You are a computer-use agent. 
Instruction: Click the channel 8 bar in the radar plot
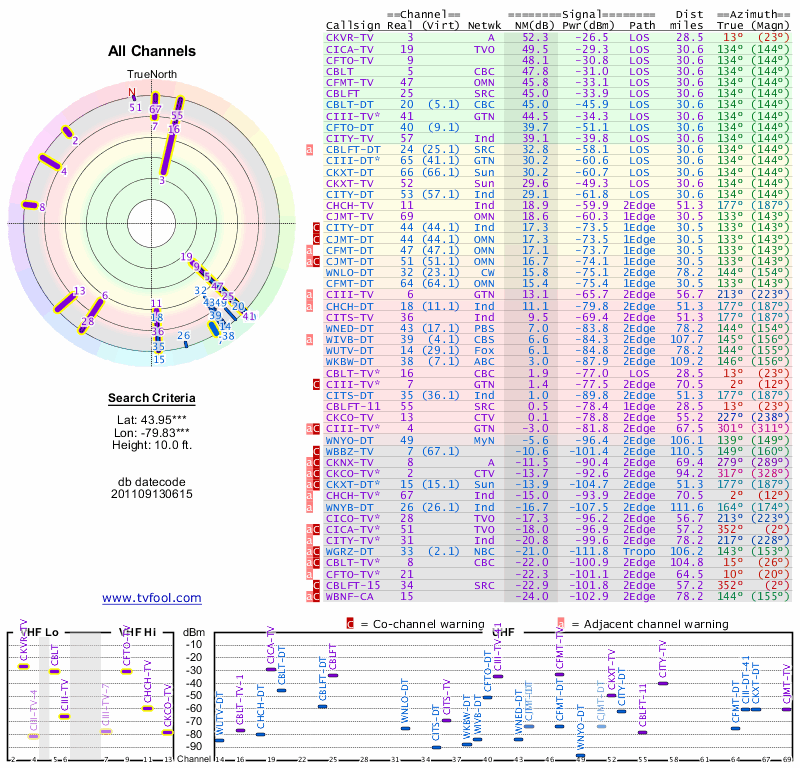(x=30, y=205)
